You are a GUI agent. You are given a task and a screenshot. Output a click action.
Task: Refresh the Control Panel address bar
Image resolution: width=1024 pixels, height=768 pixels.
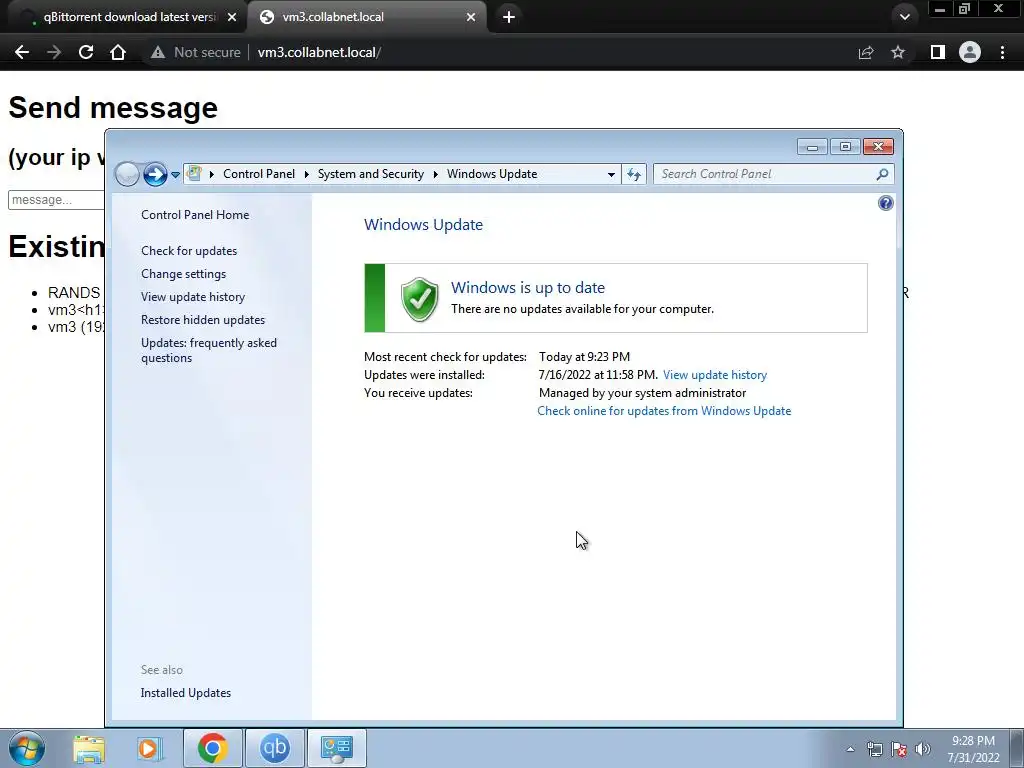click(x=633, y=174)
